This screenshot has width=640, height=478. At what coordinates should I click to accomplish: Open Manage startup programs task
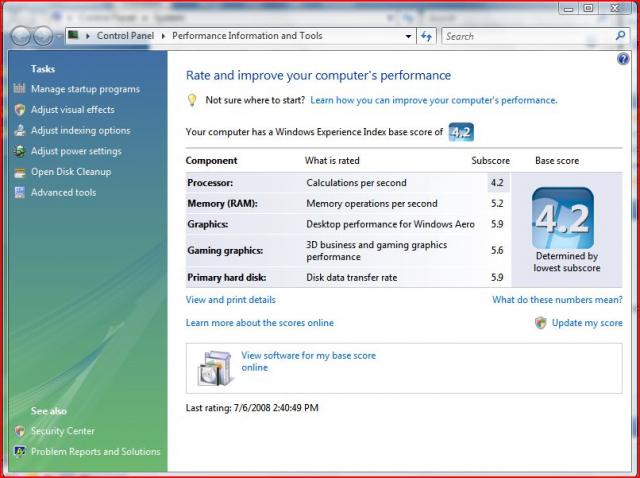(x=85, y=89)
